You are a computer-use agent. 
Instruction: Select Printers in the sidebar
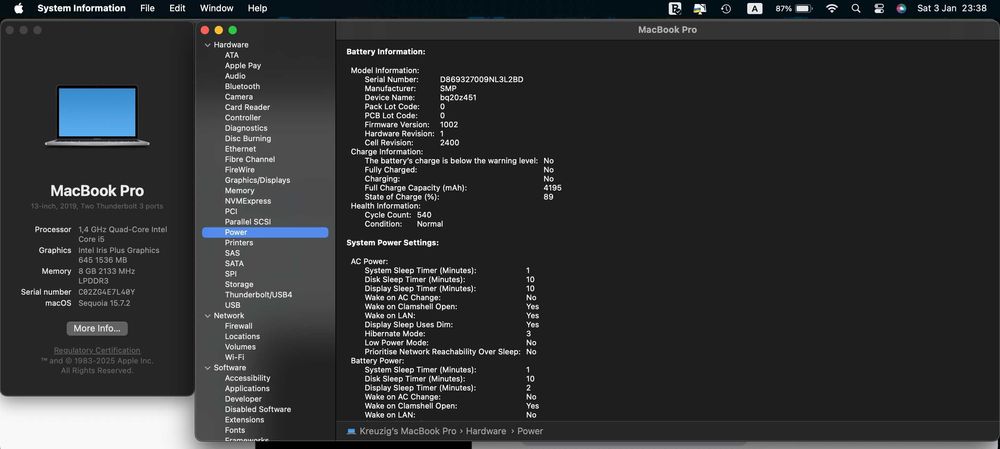[x=239, y=243]
